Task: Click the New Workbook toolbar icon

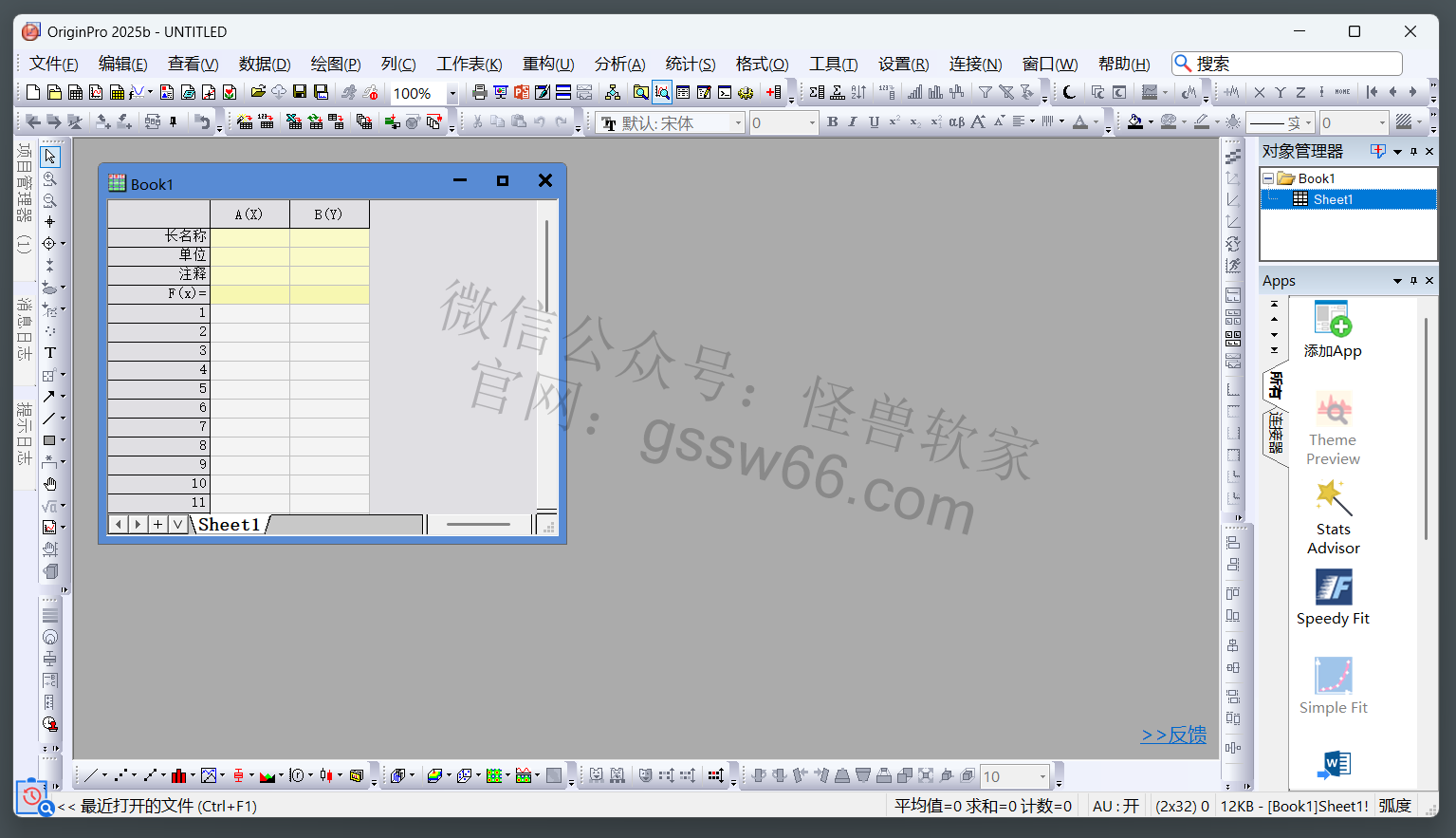Action: (75, 92)
